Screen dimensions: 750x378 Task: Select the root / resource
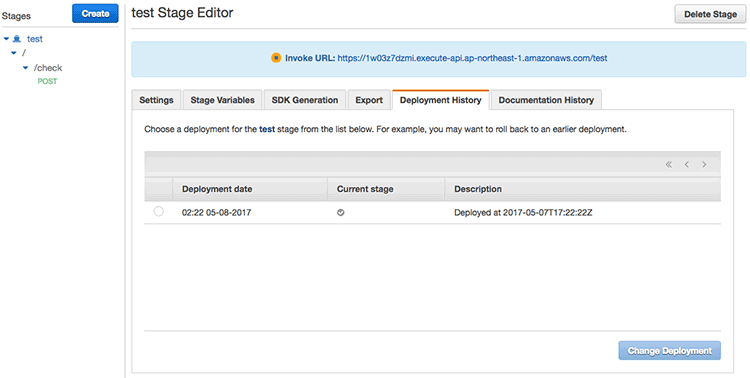coord(24,53)
